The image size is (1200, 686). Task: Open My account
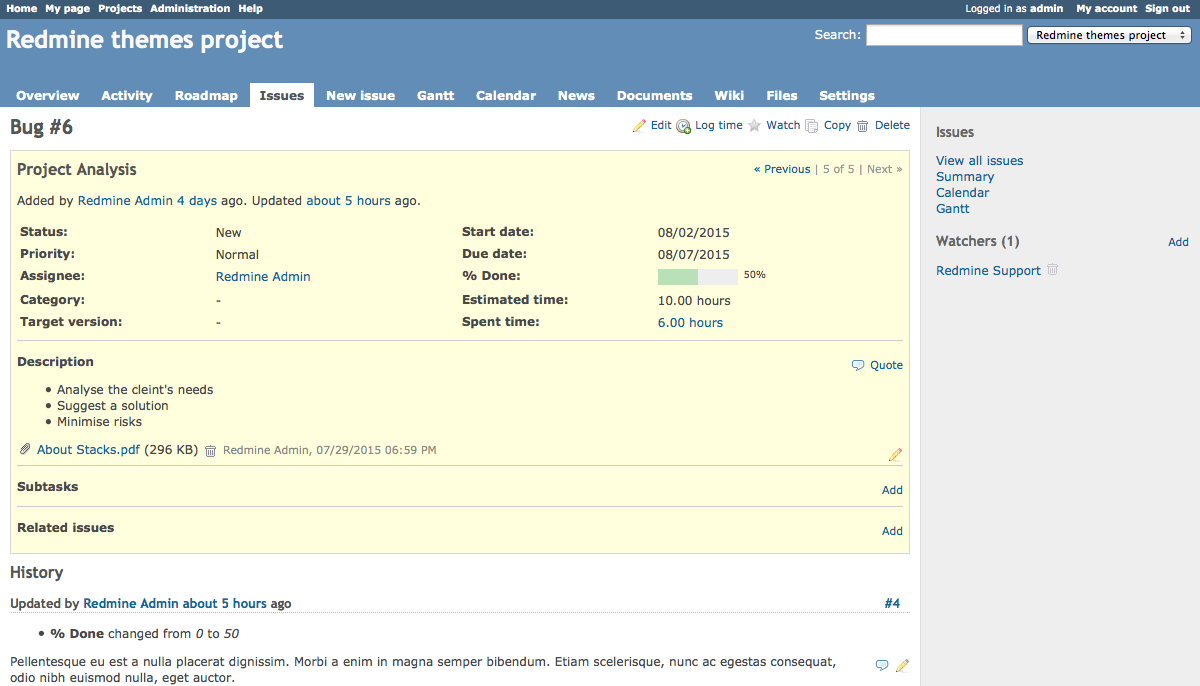[x=1107, y=8]
